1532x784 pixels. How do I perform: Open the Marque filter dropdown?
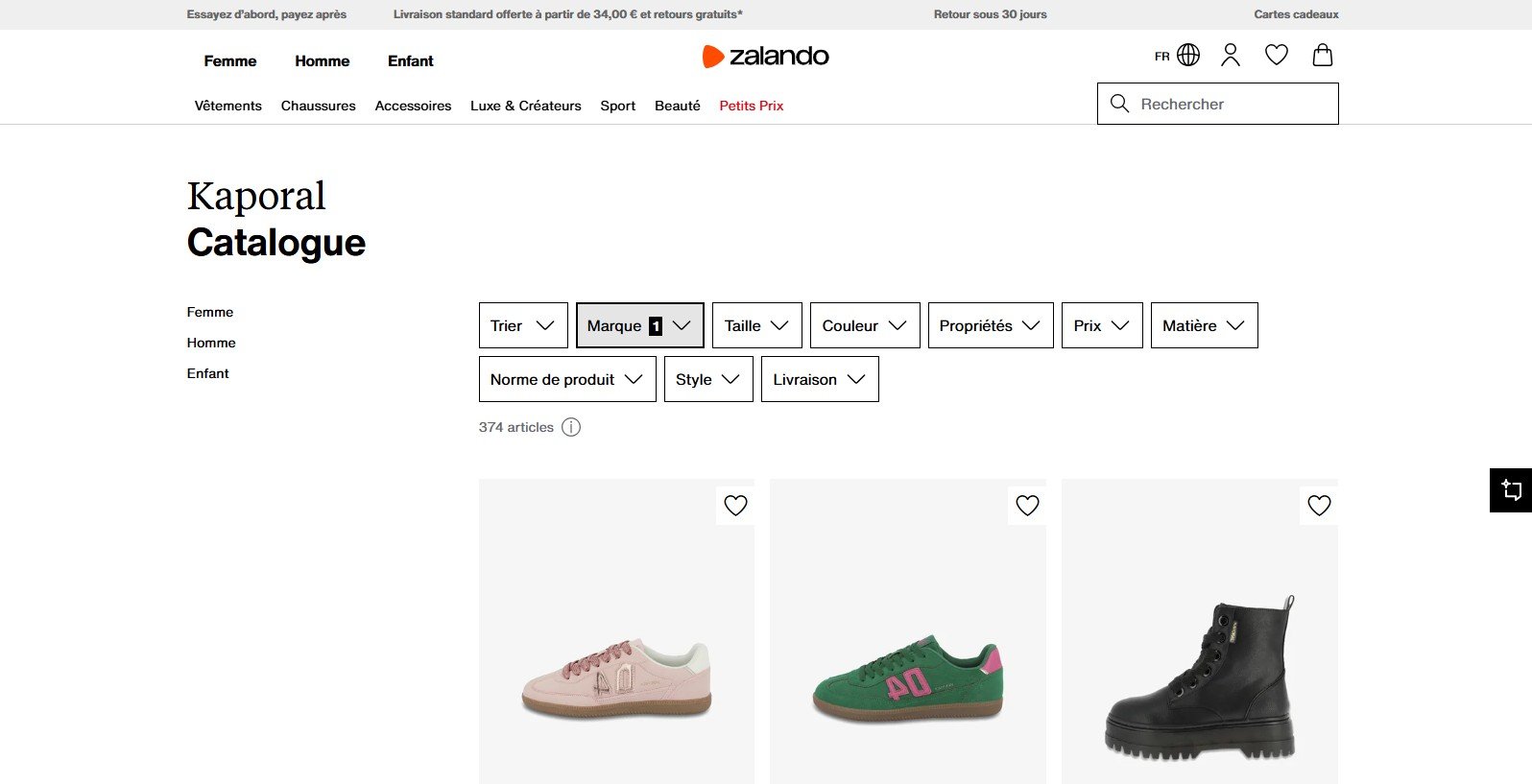(x=639, y=325)
